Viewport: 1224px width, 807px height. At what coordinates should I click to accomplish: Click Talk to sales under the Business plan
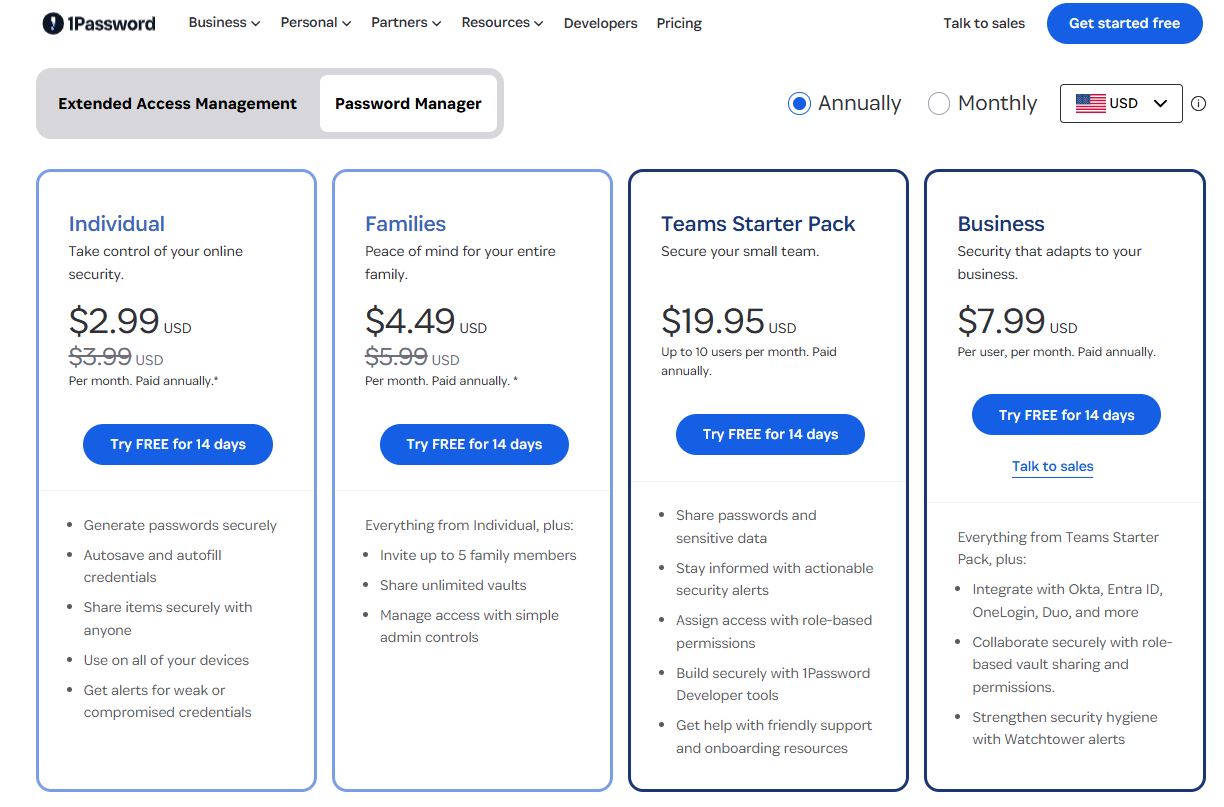(1052, 466)
